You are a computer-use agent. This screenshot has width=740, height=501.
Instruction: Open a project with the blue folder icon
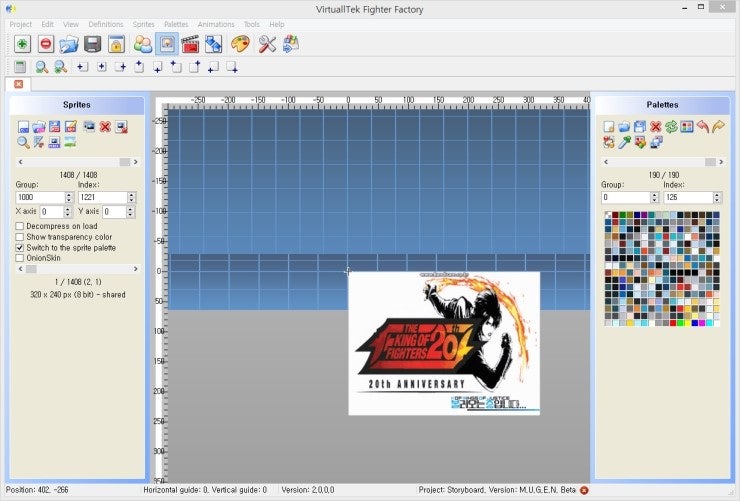point(69,44)
